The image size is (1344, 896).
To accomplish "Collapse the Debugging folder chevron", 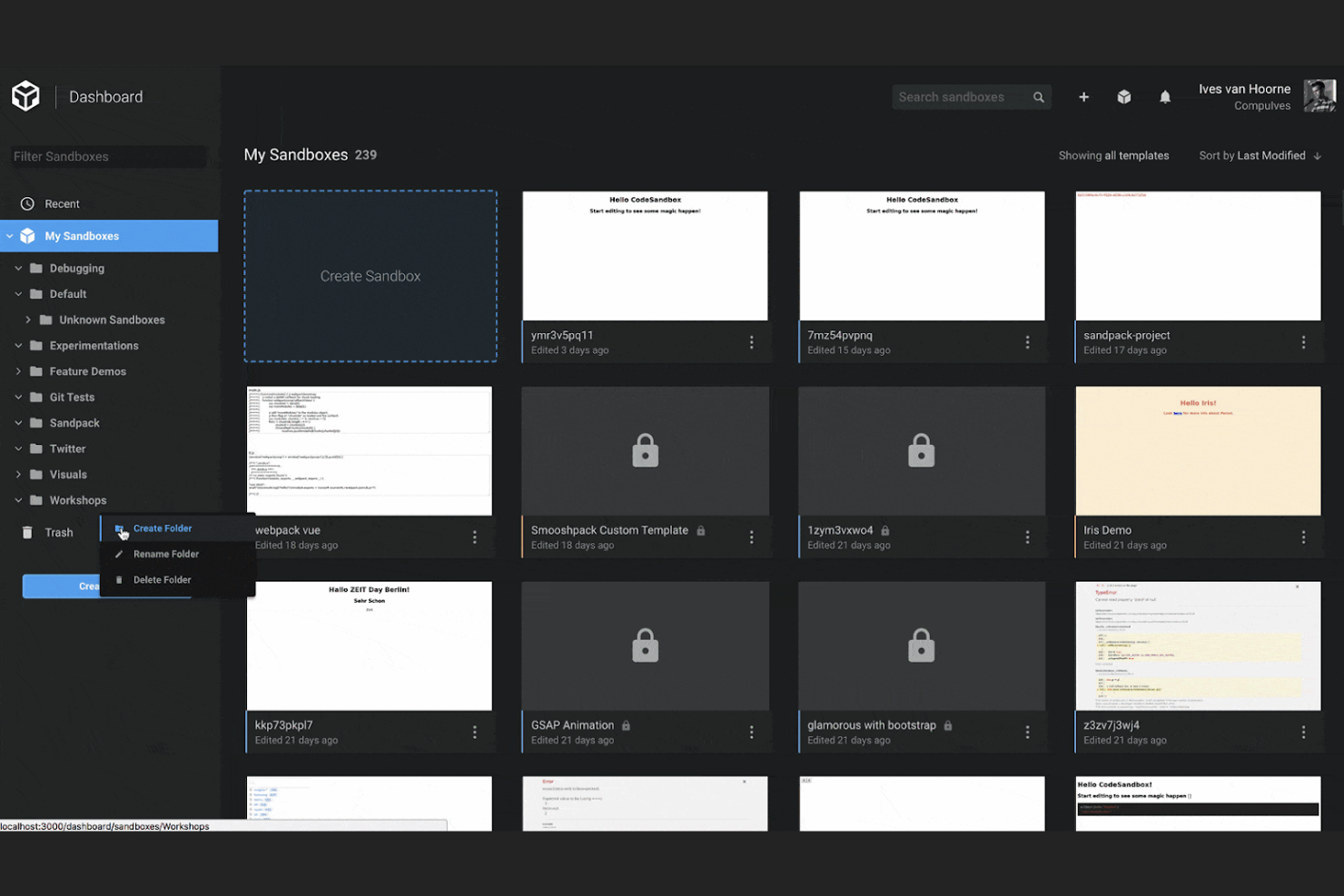I will [x=18, y=269].
